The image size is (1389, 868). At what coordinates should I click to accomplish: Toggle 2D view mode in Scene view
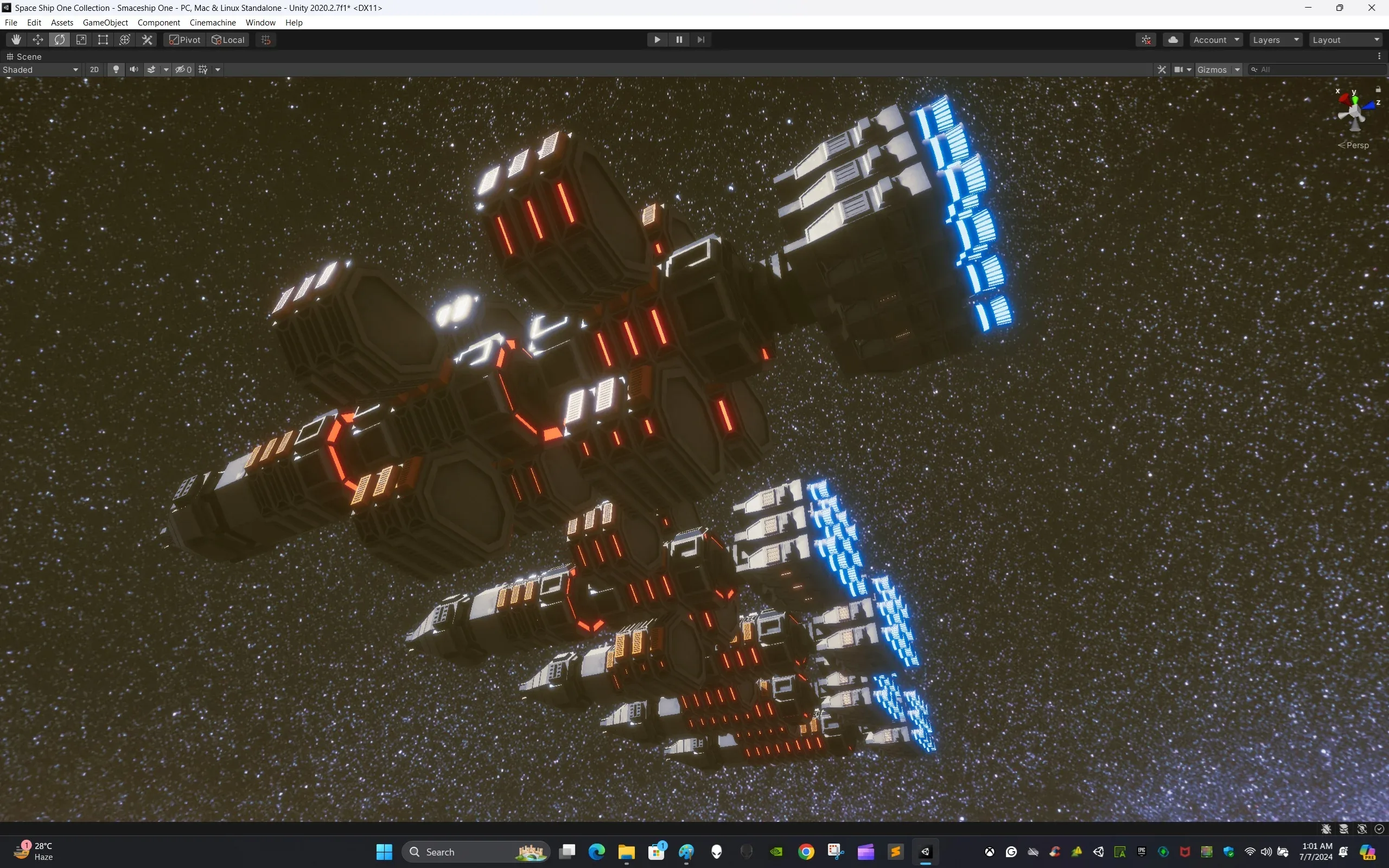(94, 69)
